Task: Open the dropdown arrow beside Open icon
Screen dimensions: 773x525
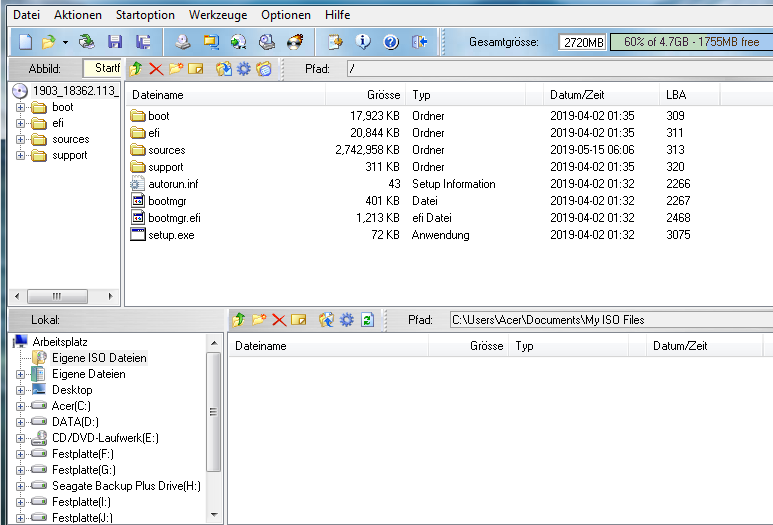Action: click(x=65, y=42)
